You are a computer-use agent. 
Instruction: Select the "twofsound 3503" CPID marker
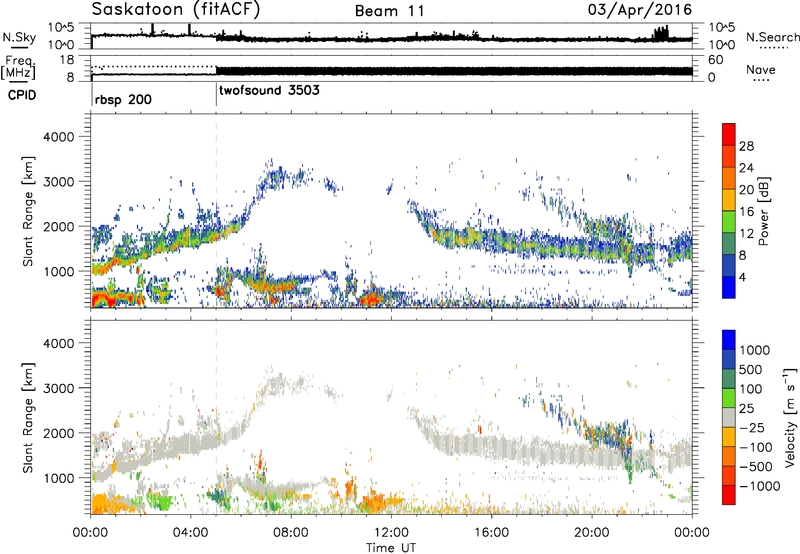click(269, 91)
